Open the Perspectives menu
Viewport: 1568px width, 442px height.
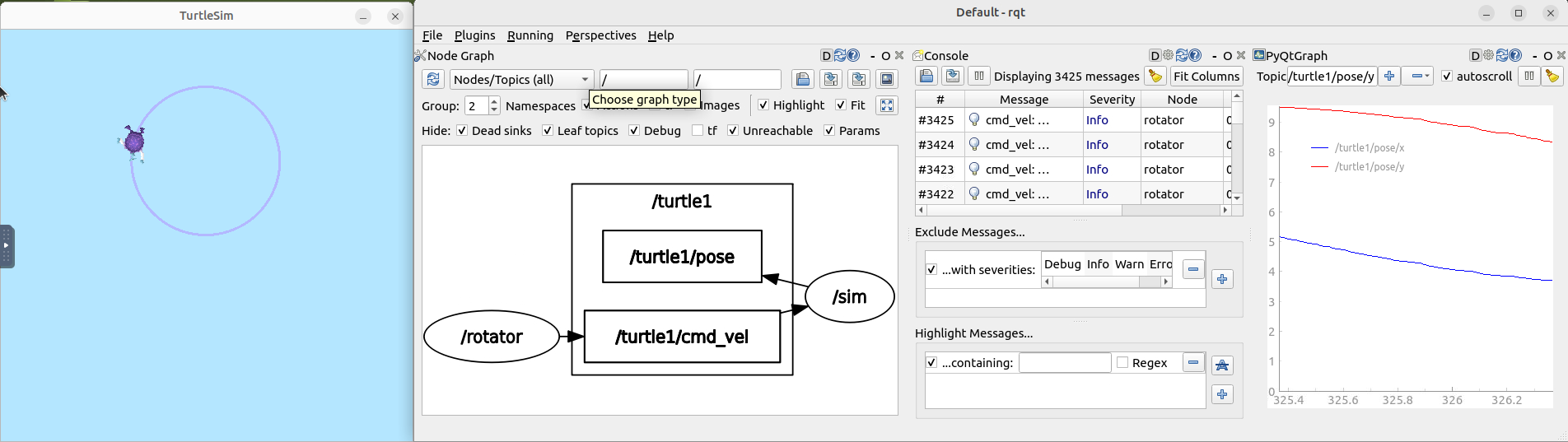point(600,35)
